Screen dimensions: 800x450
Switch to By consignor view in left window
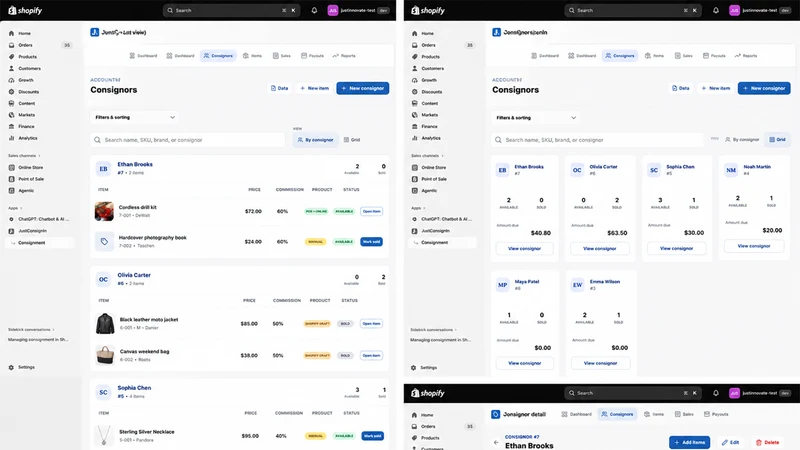pyautogui.click(x=315, y=140)
